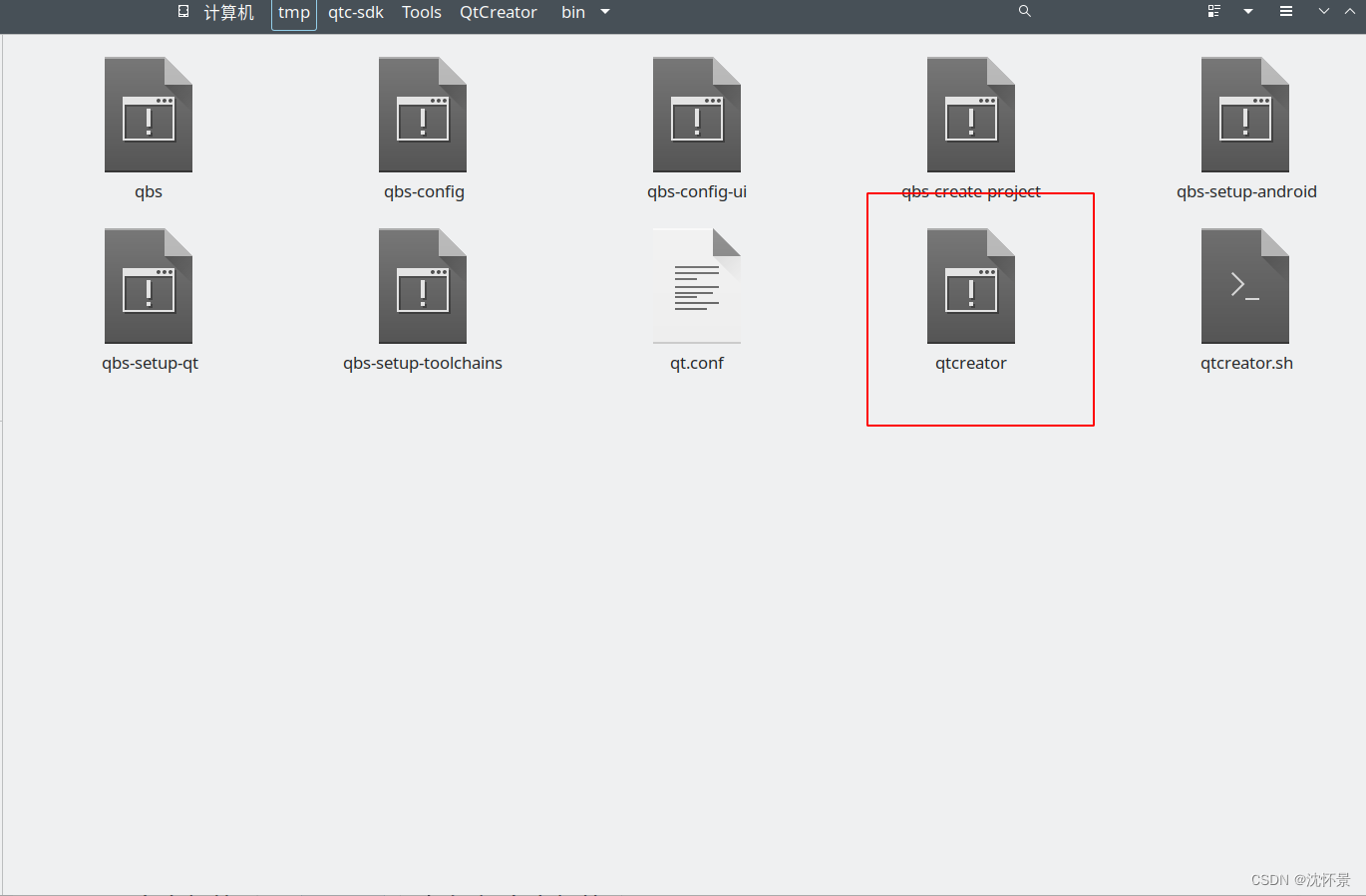This screenshot has height=896, width=1366.
Task: Select the qbs-config file icon
Action: click(423, 115)
